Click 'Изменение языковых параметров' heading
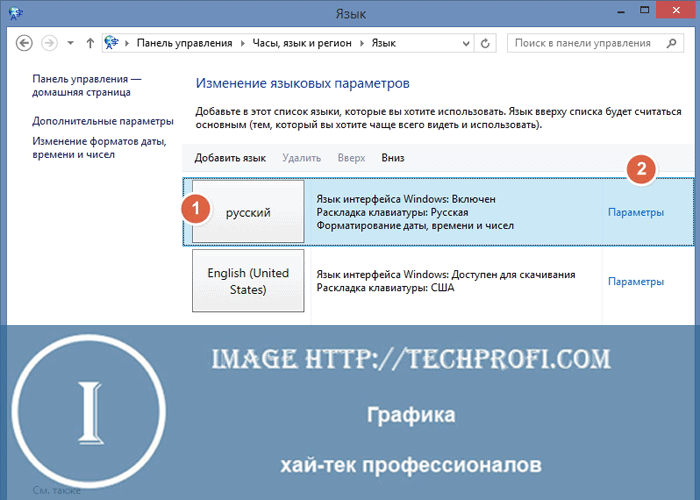Screen dimensions: 700x500 click(303, 83)
